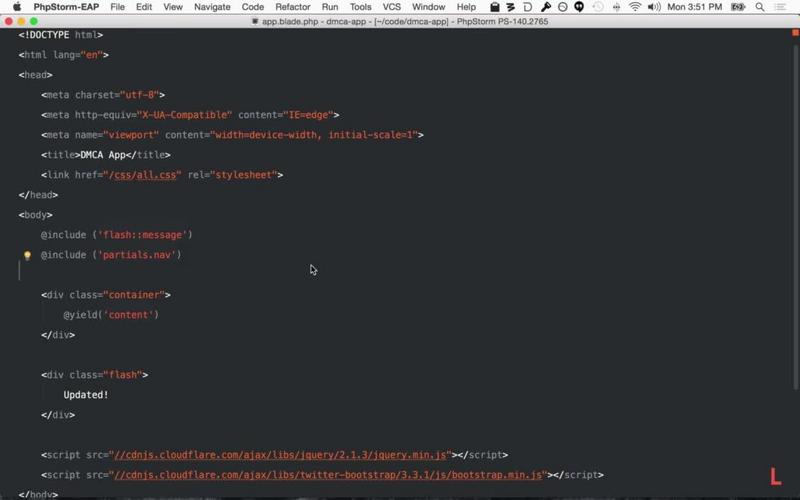Open the Wi-Fi status menu
Screen dimensions: 800x500
[635, 7]
